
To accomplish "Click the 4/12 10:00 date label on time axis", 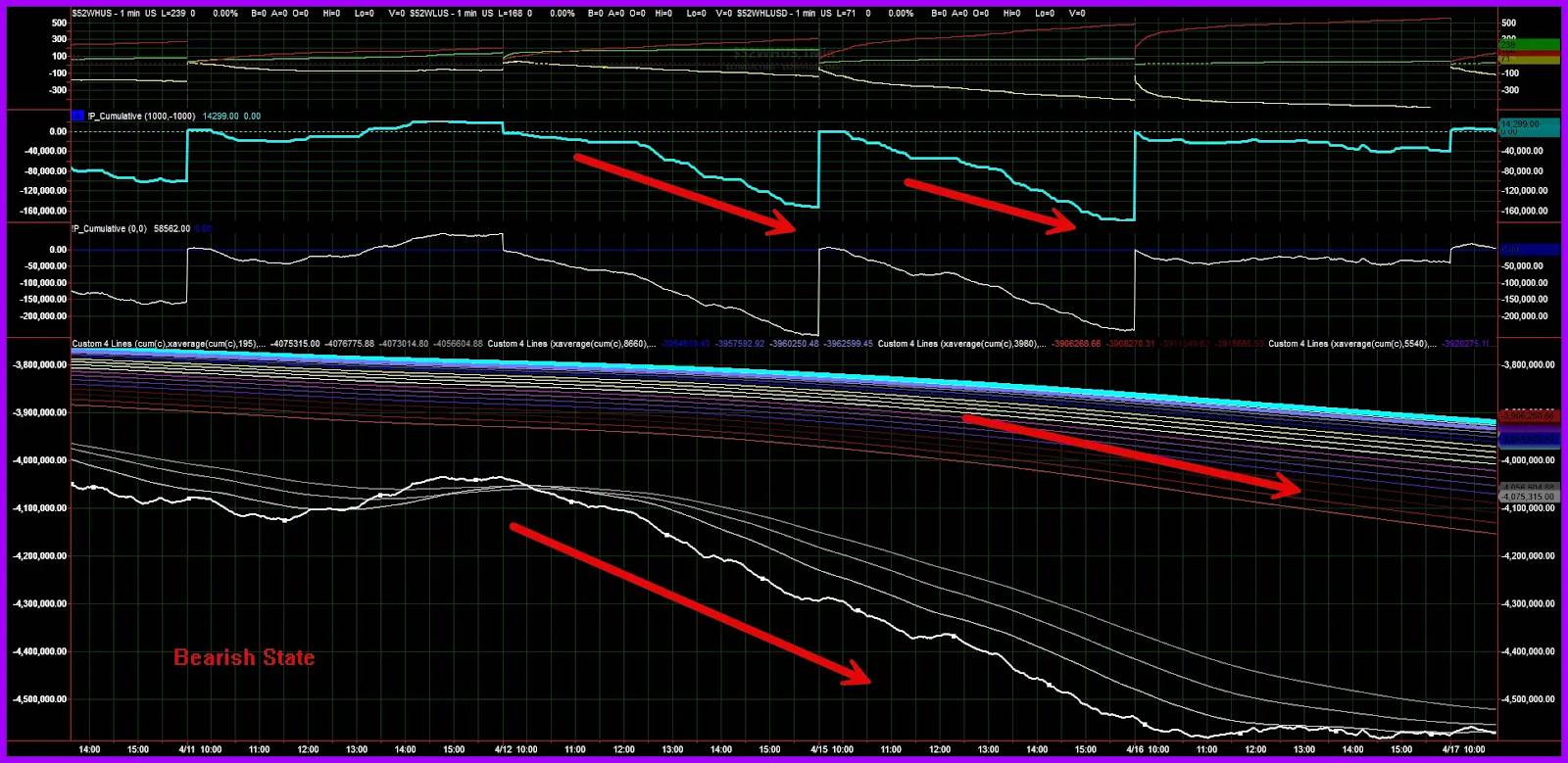I will point(515,749).
